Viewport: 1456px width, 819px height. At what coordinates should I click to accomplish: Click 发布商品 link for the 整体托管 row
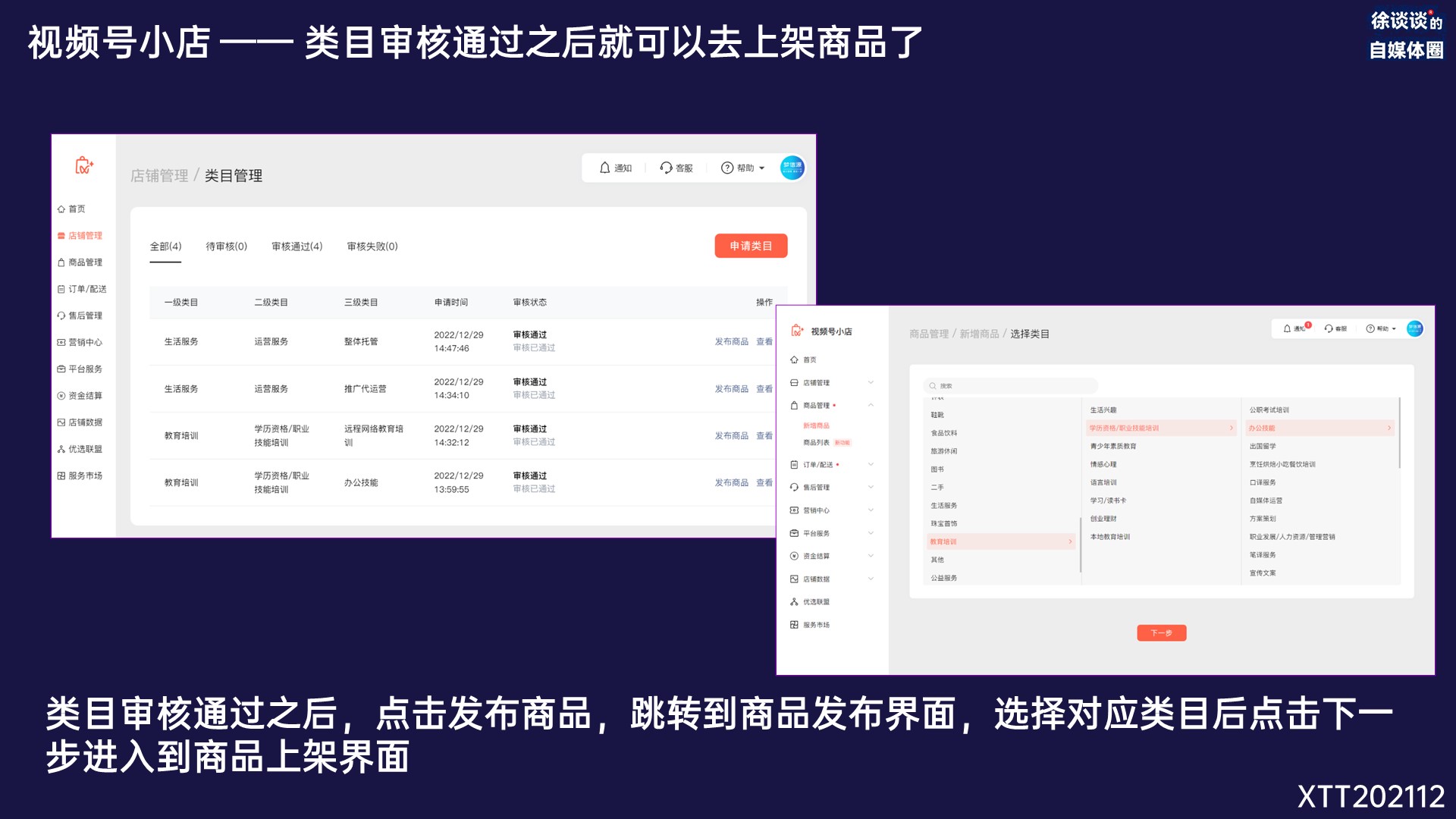pyautogui.click(x=731, y=341)
